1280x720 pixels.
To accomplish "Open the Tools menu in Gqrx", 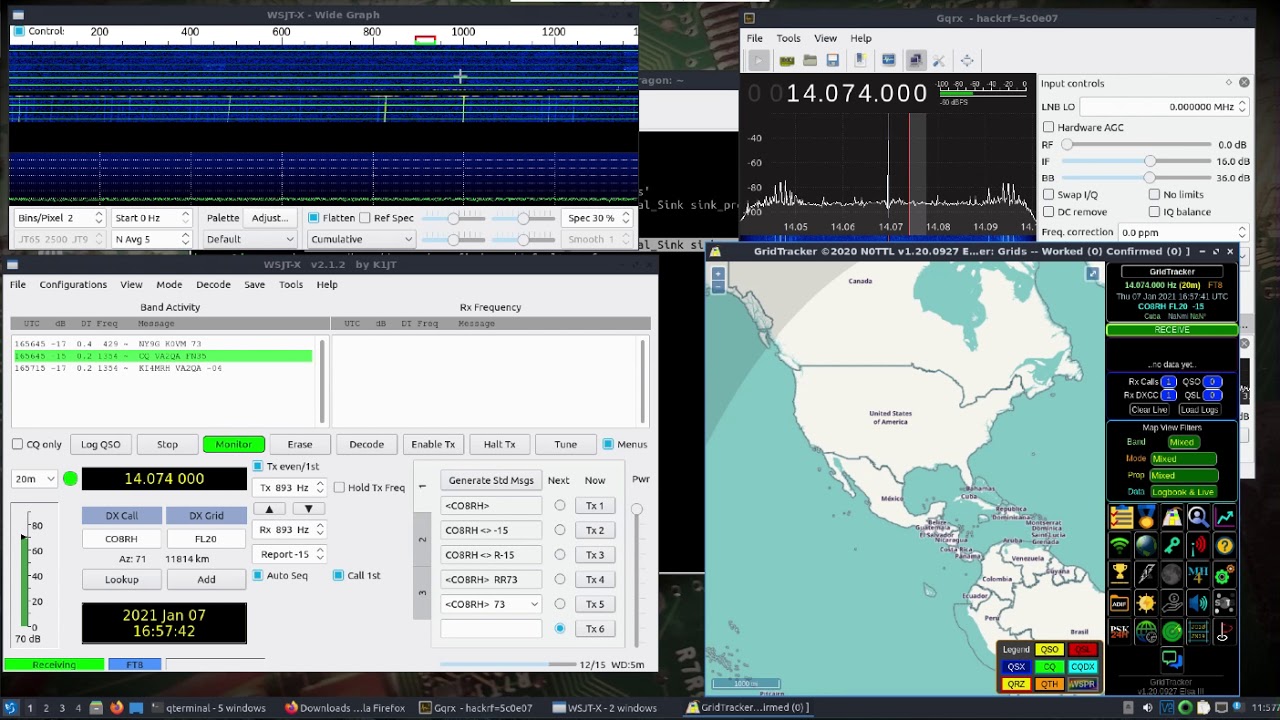I will pyautogui.click(x=788, y=38).
